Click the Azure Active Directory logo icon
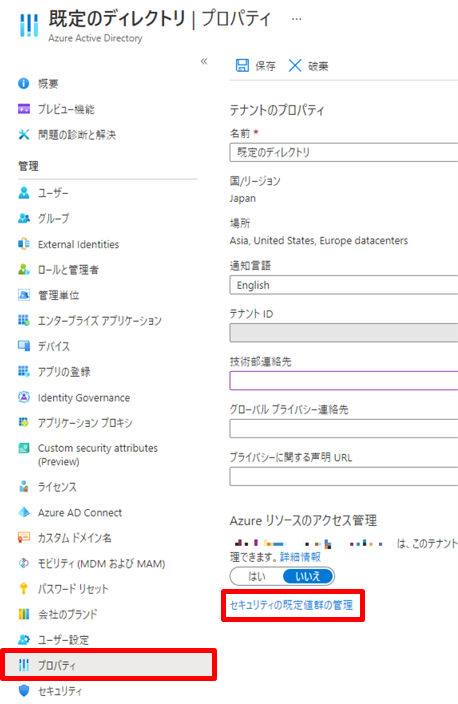Viewport: 458px width, 704px height. (x=29, y=25)
